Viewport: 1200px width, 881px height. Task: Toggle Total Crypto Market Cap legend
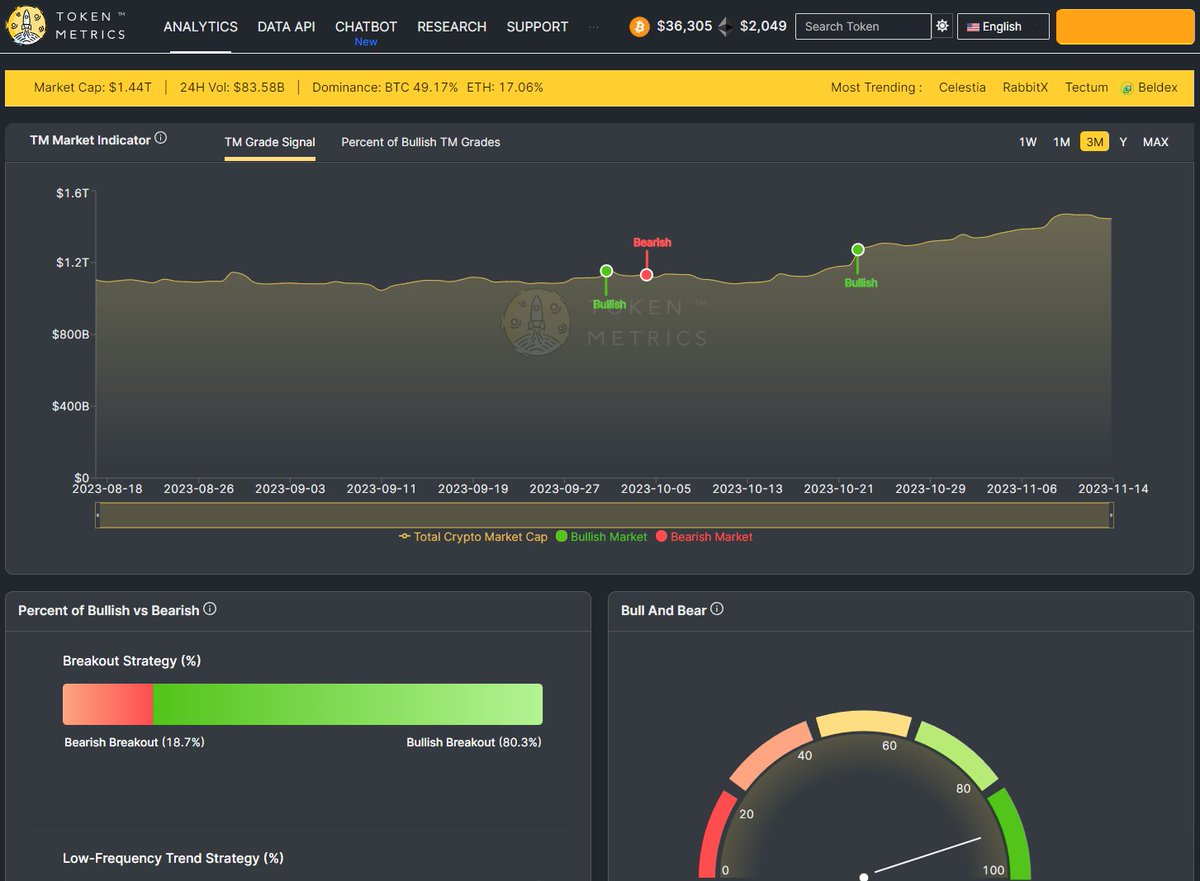pyautogui.click(x=473, y=537)
